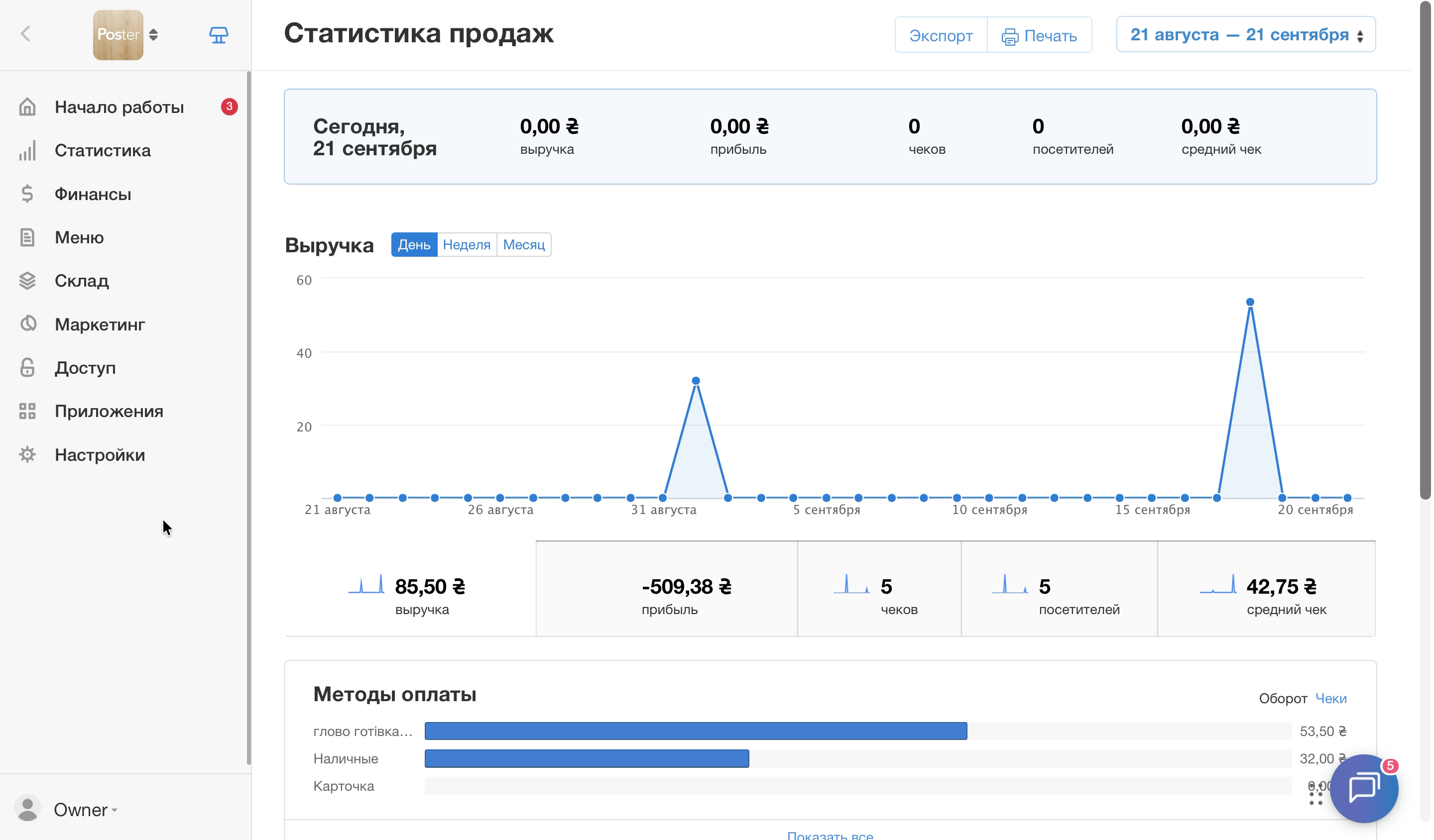The image size is (1434, 840).
Task: Switch the revenue chart to Неделя
Action: point(467,244)
